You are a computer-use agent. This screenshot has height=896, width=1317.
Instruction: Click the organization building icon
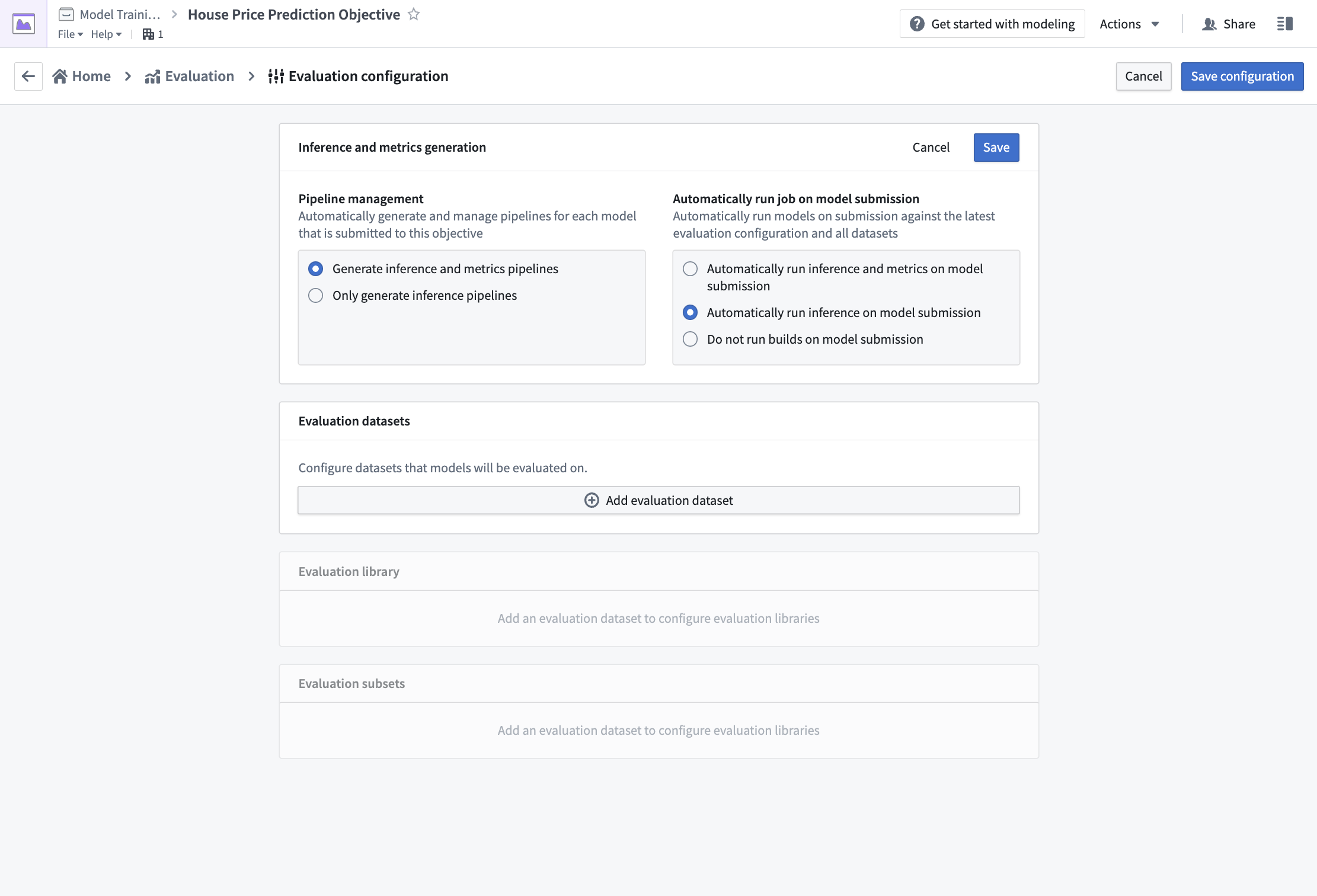point(148,34)
